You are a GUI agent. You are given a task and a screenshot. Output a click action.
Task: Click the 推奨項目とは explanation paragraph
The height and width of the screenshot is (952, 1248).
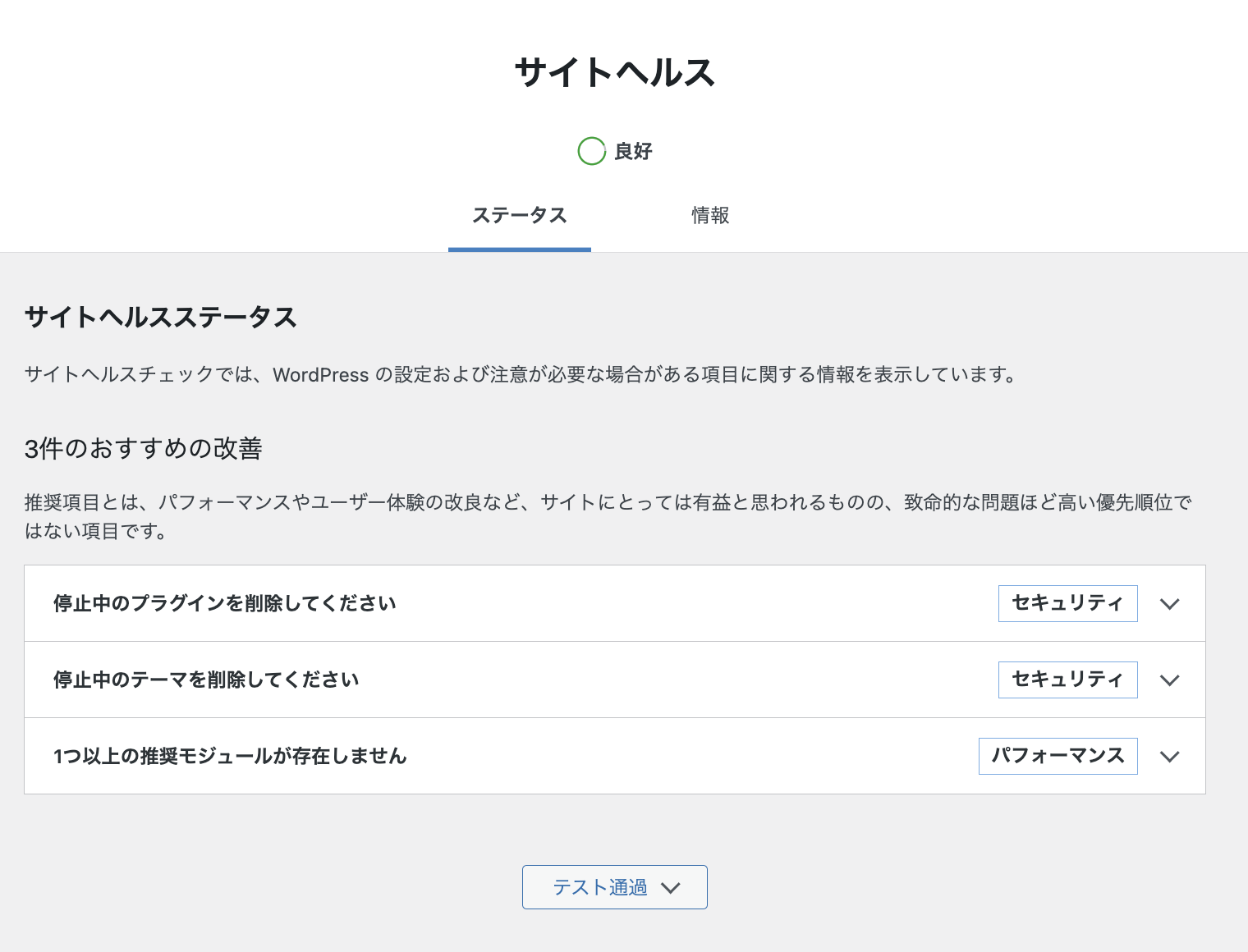tap(608, 503)
